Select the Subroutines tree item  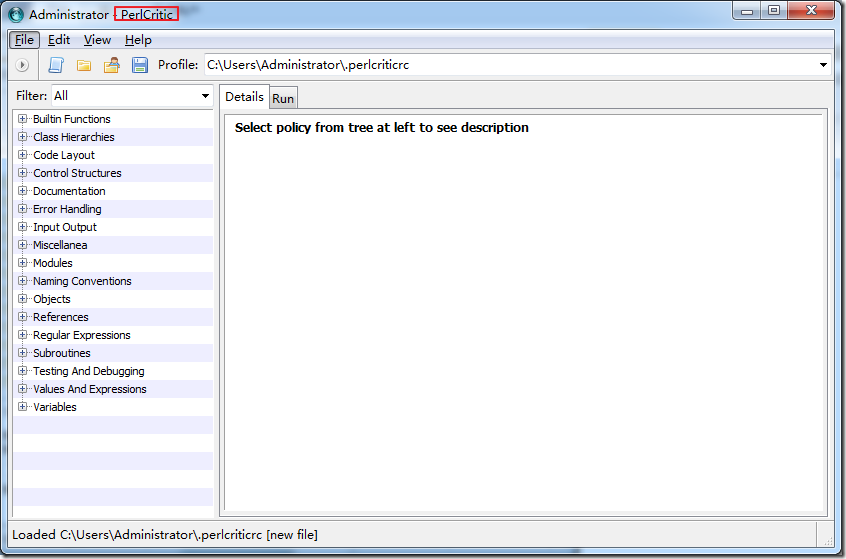(x=62, y=353)
